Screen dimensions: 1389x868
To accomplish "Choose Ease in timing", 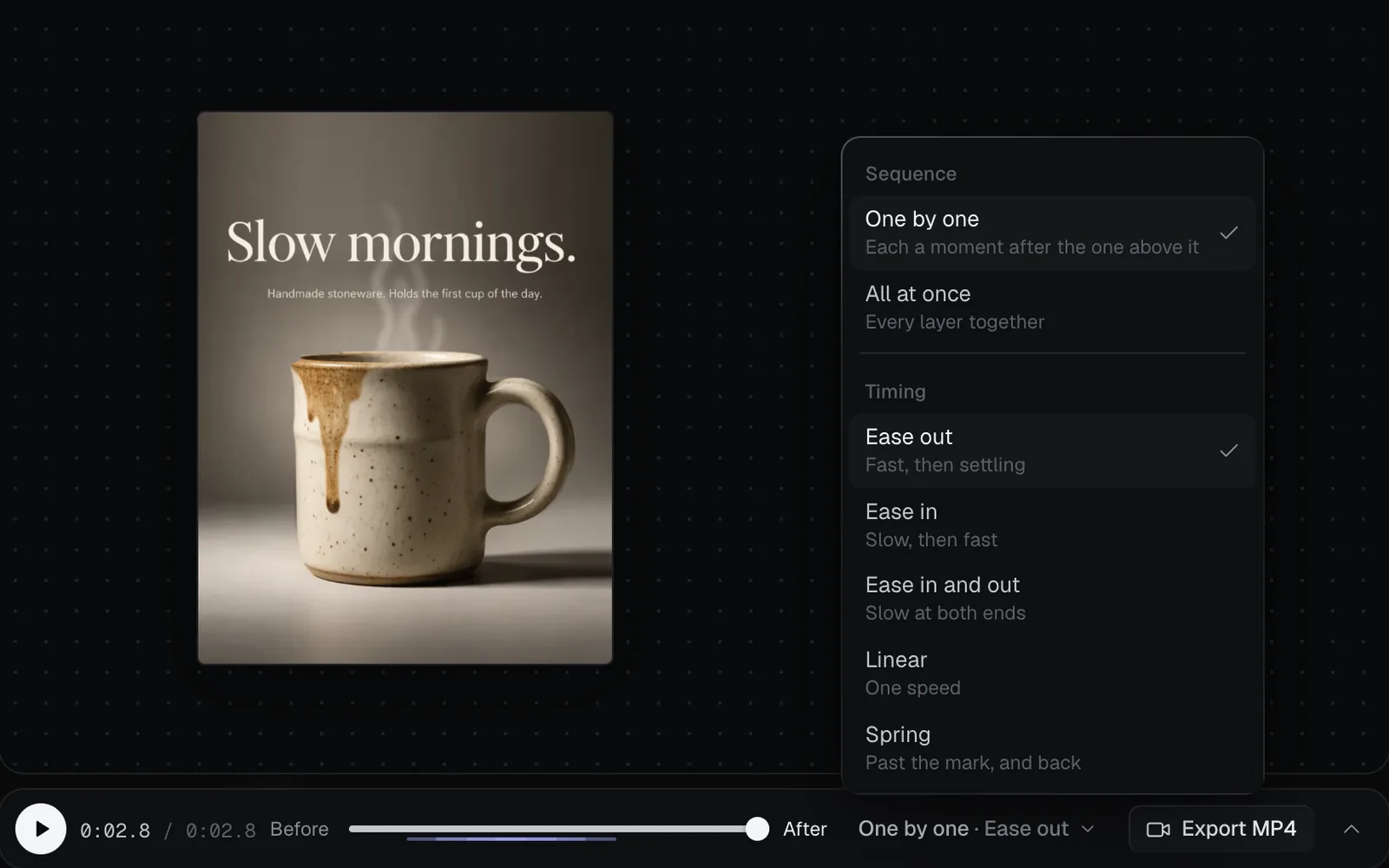I will (x=1052, y=525).
